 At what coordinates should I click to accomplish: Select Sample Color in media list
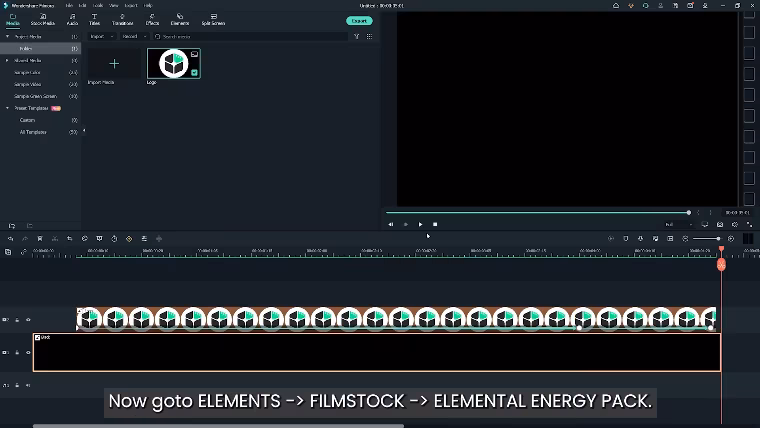[x=27, y=72]
